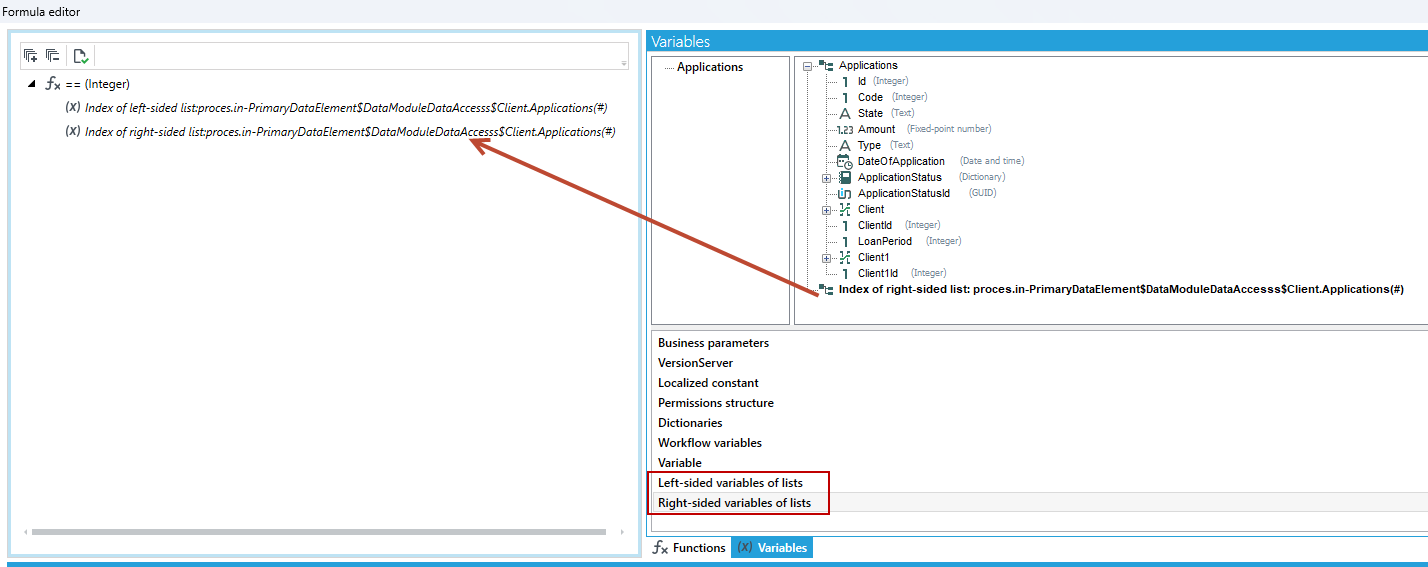Click the scroll left arrow in formula panel
The height and width of the screenshot is (567, 1428).
point(25,532)
